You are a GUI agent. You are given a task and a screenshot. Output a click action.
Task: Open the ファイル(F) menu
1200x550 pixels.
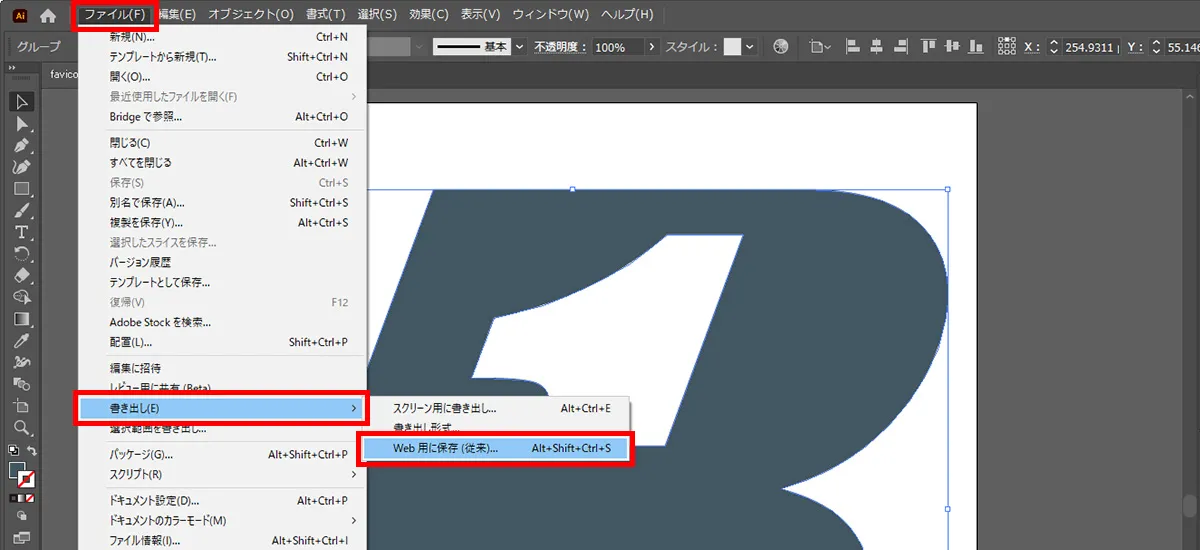tap(115, 15)
